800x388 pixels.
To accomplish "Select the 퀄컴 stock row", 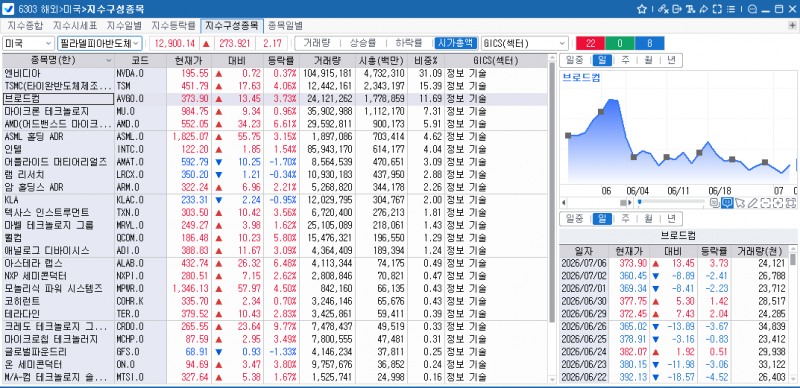I will 274,238.
